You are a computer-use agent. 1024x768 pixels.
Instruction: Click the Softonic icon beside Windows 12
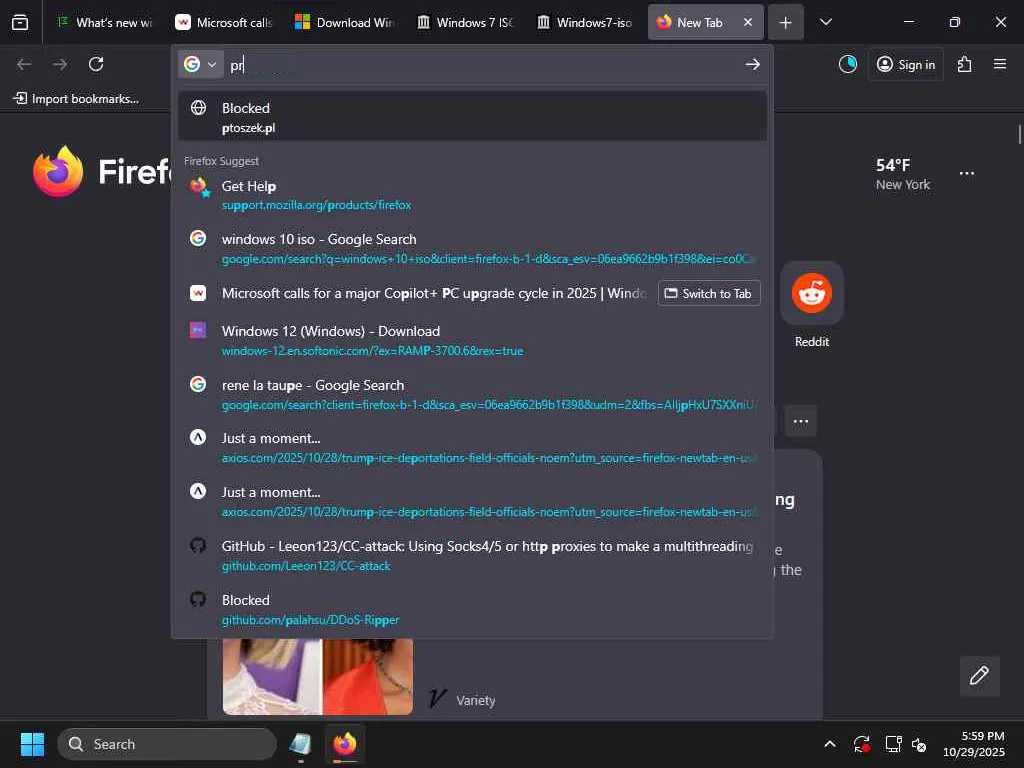pyautogui.click(x=198, y=330)
